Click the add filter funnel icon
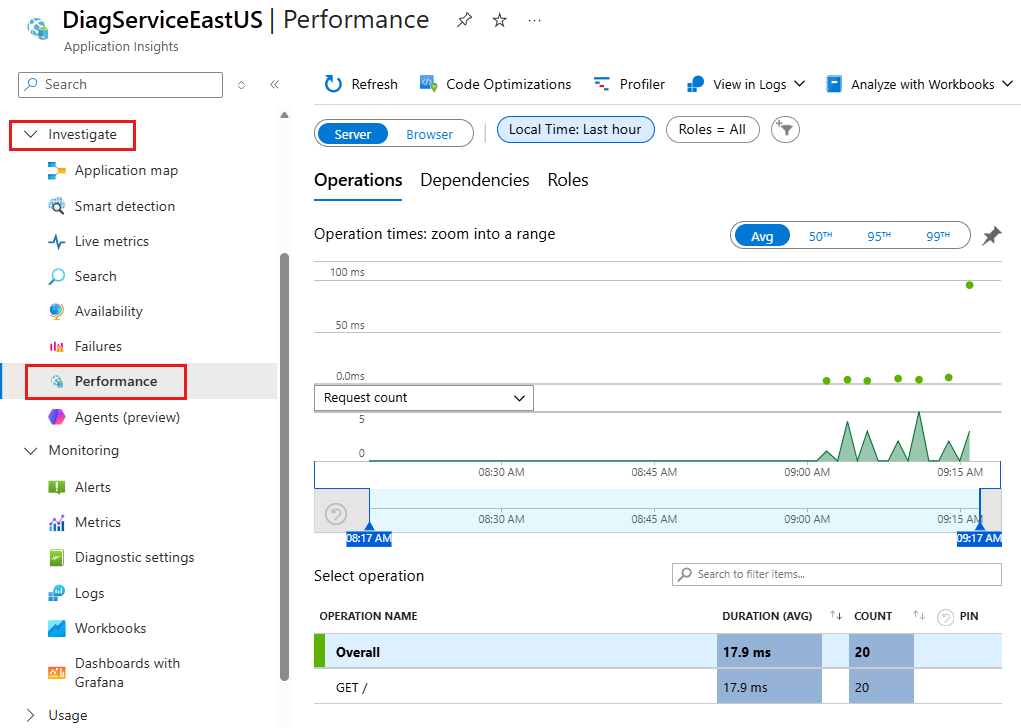This screenshot has height=728, width=1021. (785, 130)
